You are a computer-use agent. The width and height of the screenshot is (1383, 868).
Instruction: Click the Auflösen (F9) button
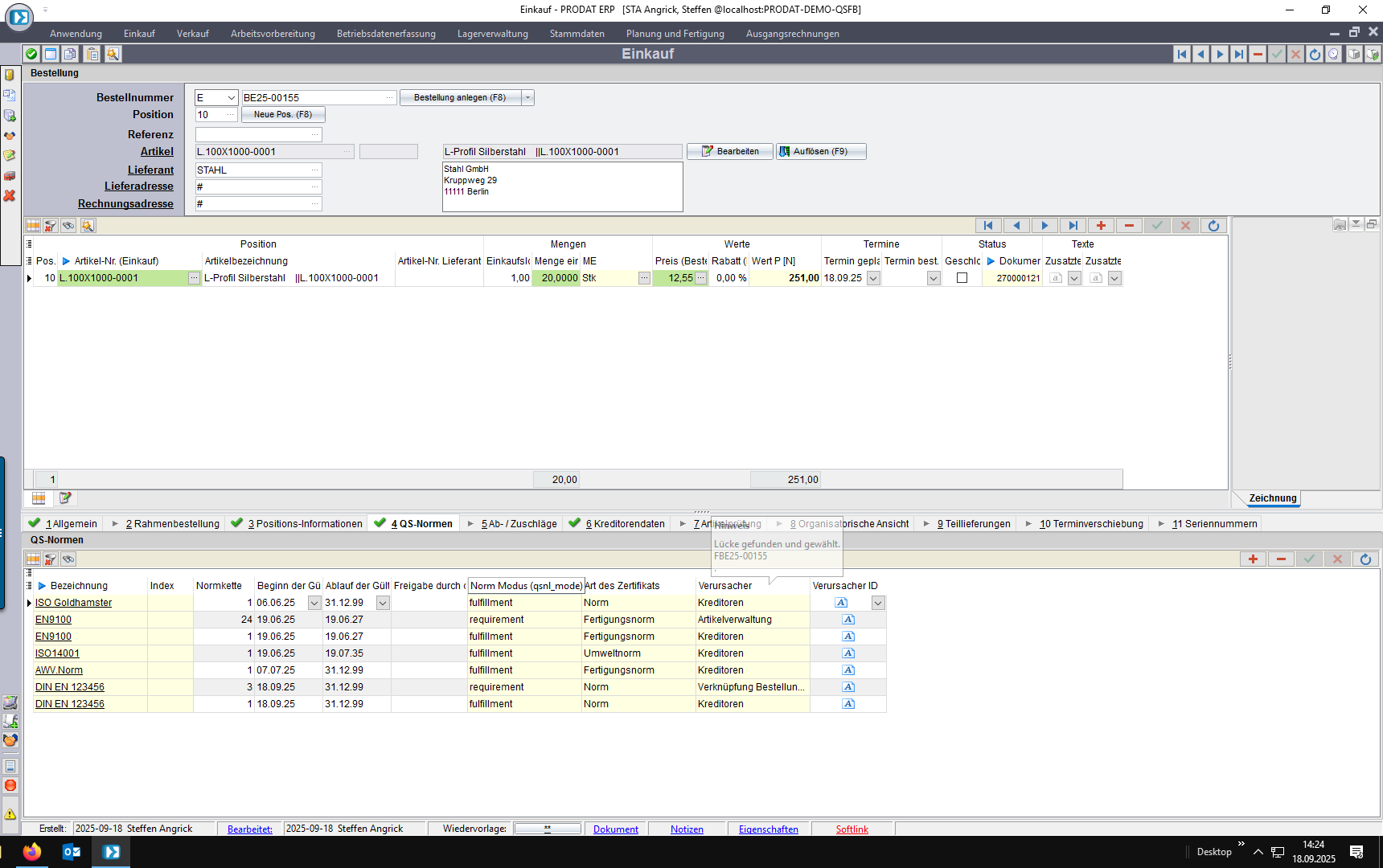(x=821, y=151)
